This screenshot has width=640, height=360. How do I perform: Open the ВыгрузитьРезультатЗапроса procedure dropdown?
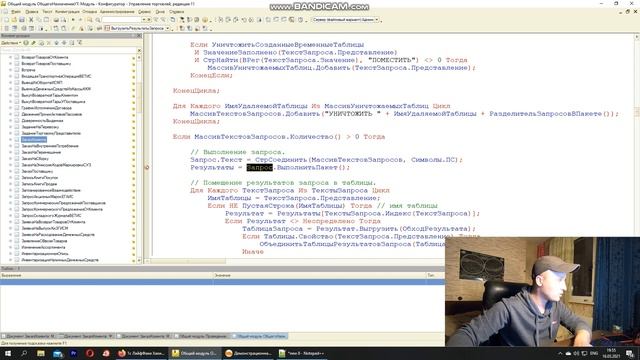[x=168, y=28]
